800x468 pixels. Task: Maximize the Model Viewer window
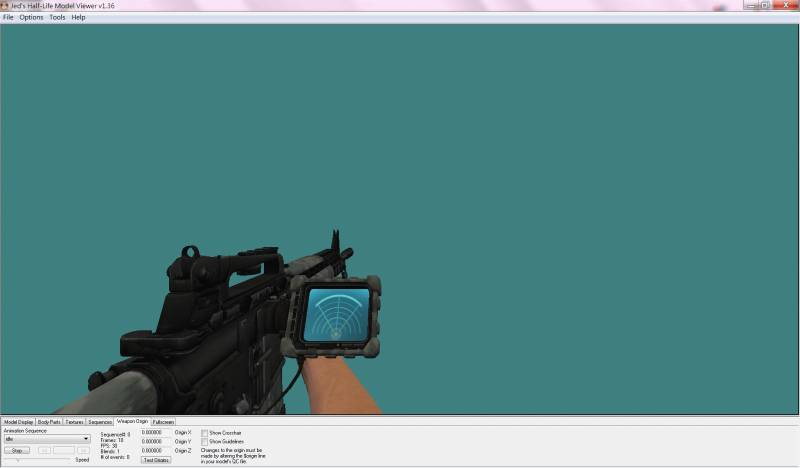pos(765,5)
